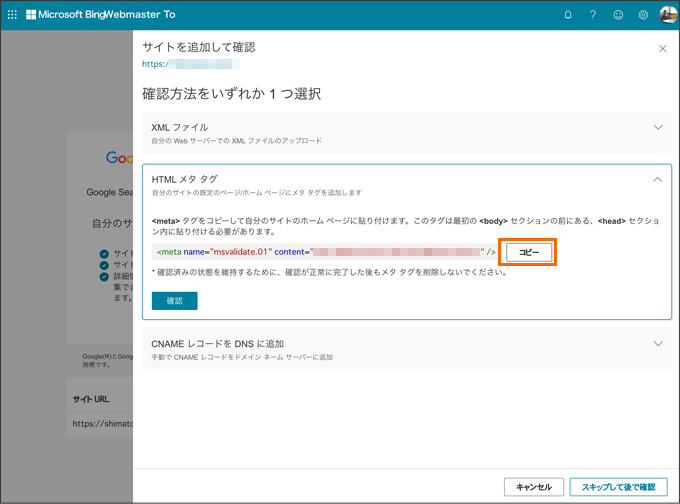This screenshot has height=504, width=680.
Task: Close the サイトを追加して確認 dialog
Action: tap(662, 48)
